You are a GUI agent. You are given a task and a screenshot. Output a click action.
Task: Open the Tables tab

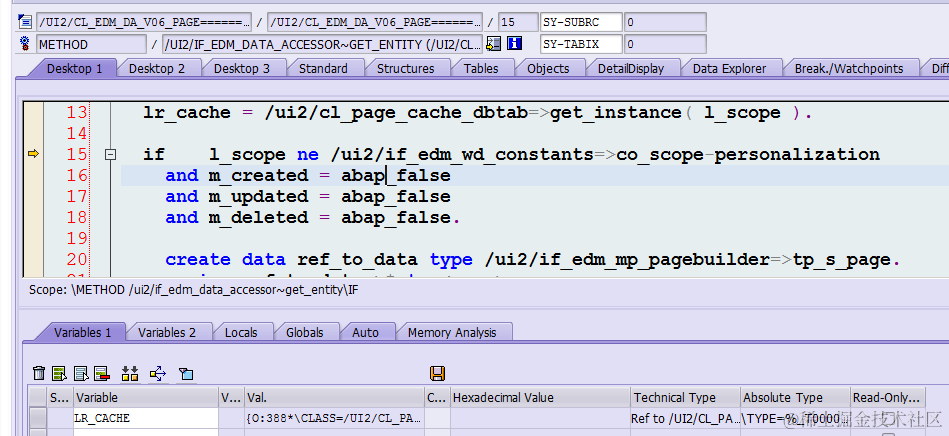tap(481, 68)
